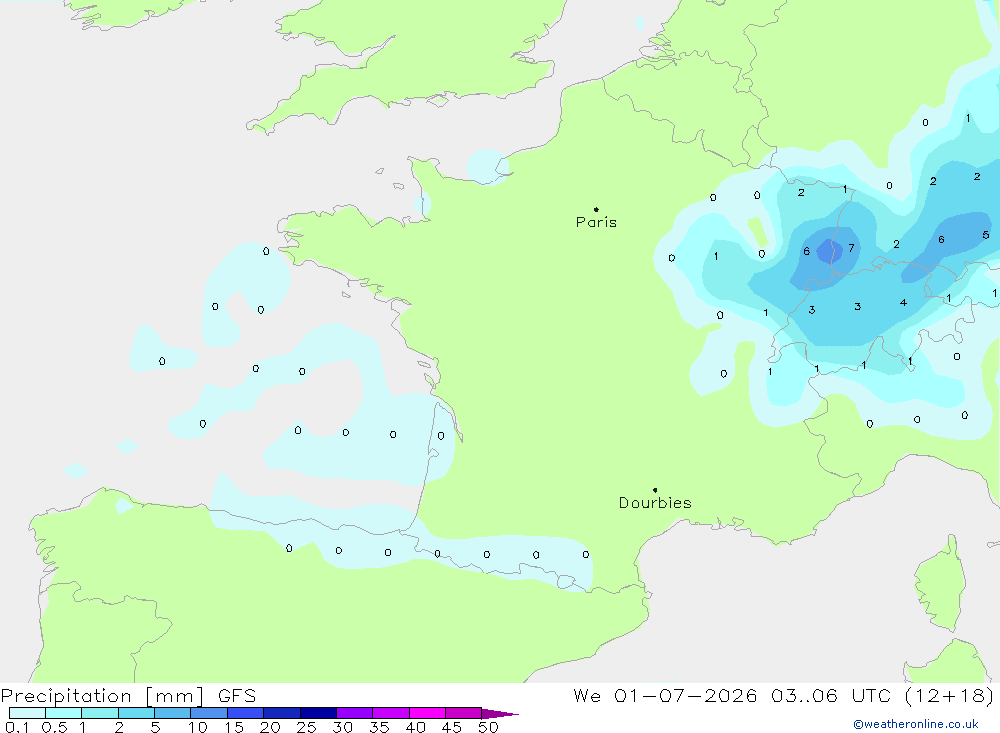
Task: Pick the 25–30 mm legend swatch
Action: coord(318,713)
